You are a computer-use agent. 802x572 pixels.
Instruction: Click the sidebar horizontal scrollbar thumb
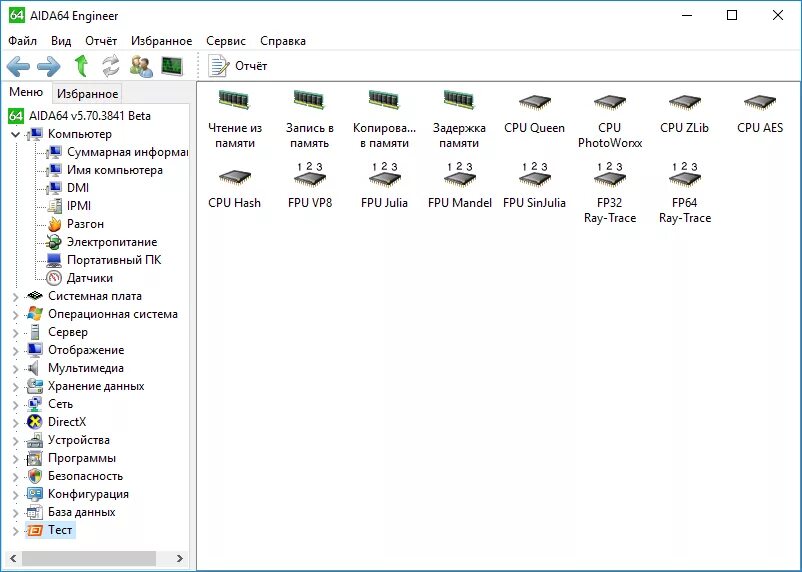pos(88,558)
